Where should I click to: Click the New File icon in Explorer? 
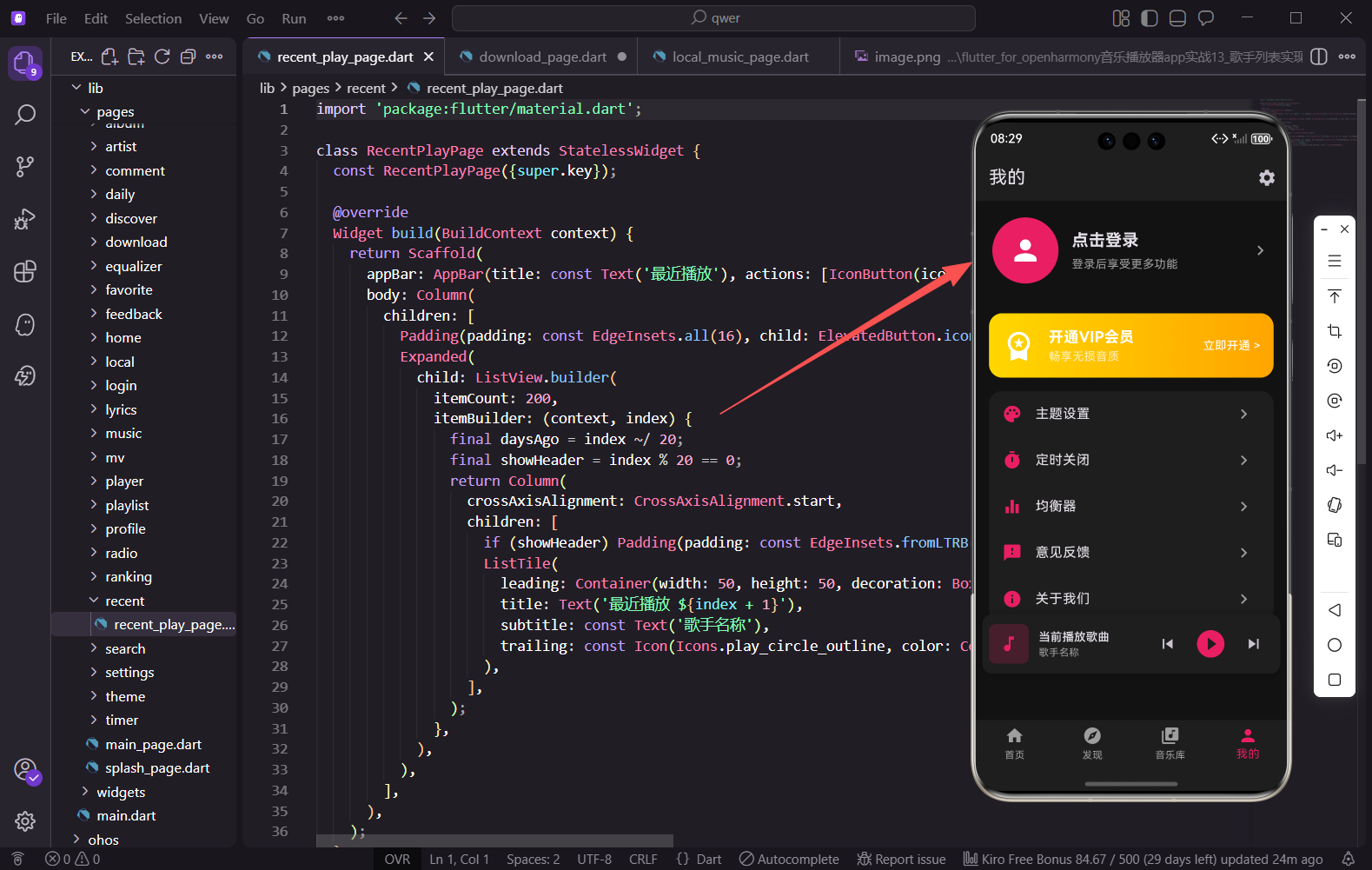(x=109, y=56)
